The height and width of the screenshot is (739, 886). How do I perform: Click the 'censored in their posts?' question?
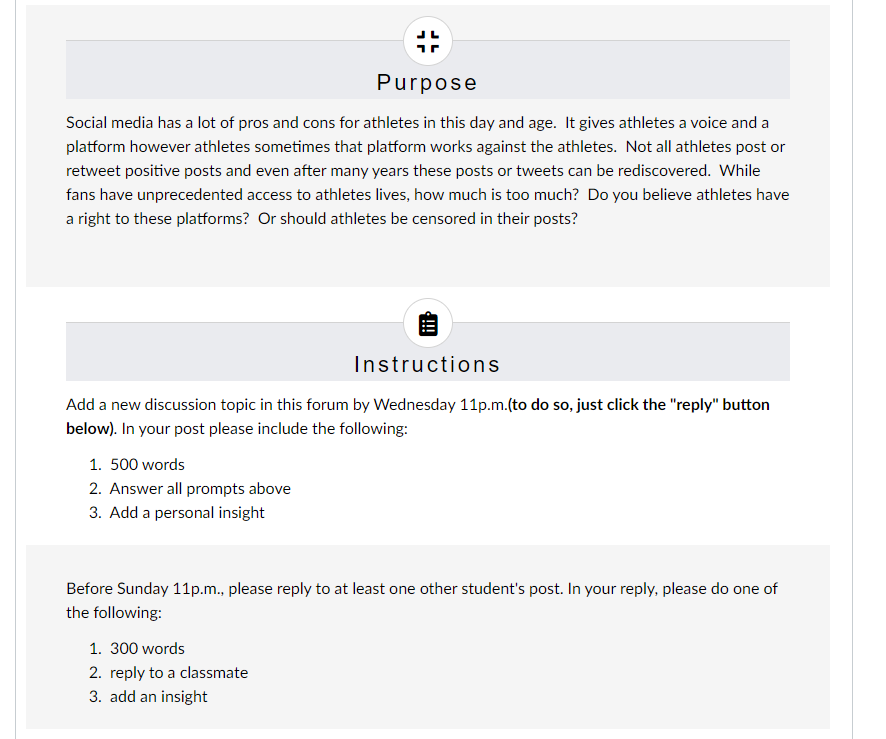point(418,219)
